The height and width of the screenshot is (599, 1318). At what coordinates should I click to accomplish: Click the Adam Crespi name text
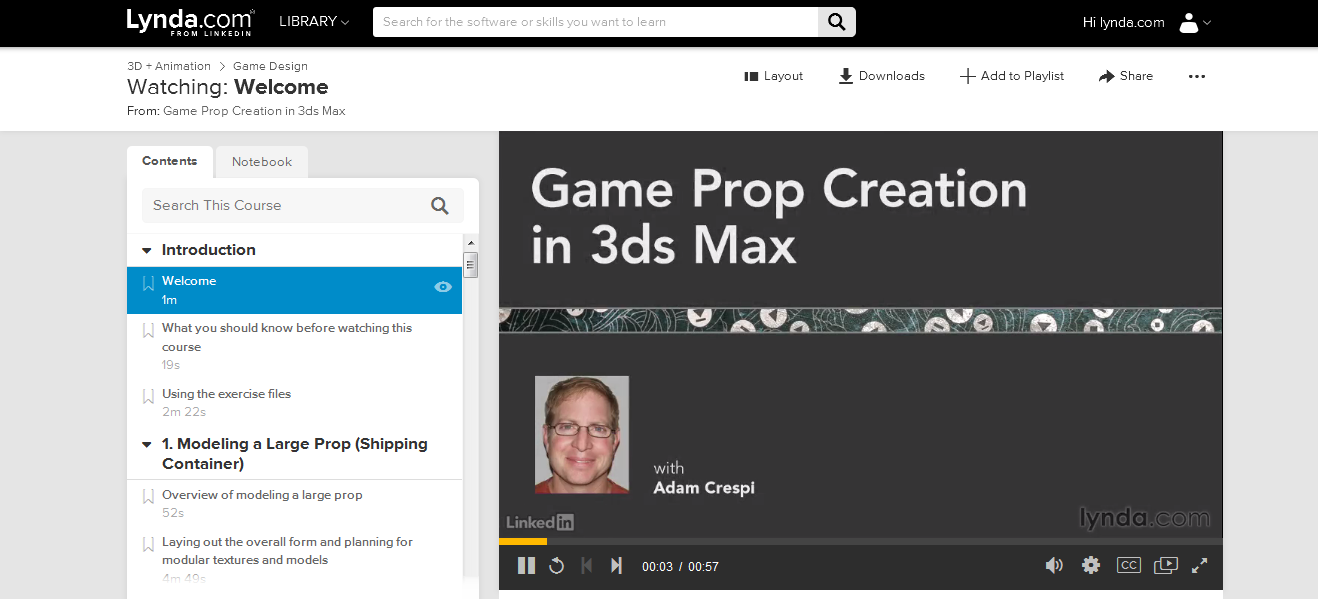pos(704,488)
